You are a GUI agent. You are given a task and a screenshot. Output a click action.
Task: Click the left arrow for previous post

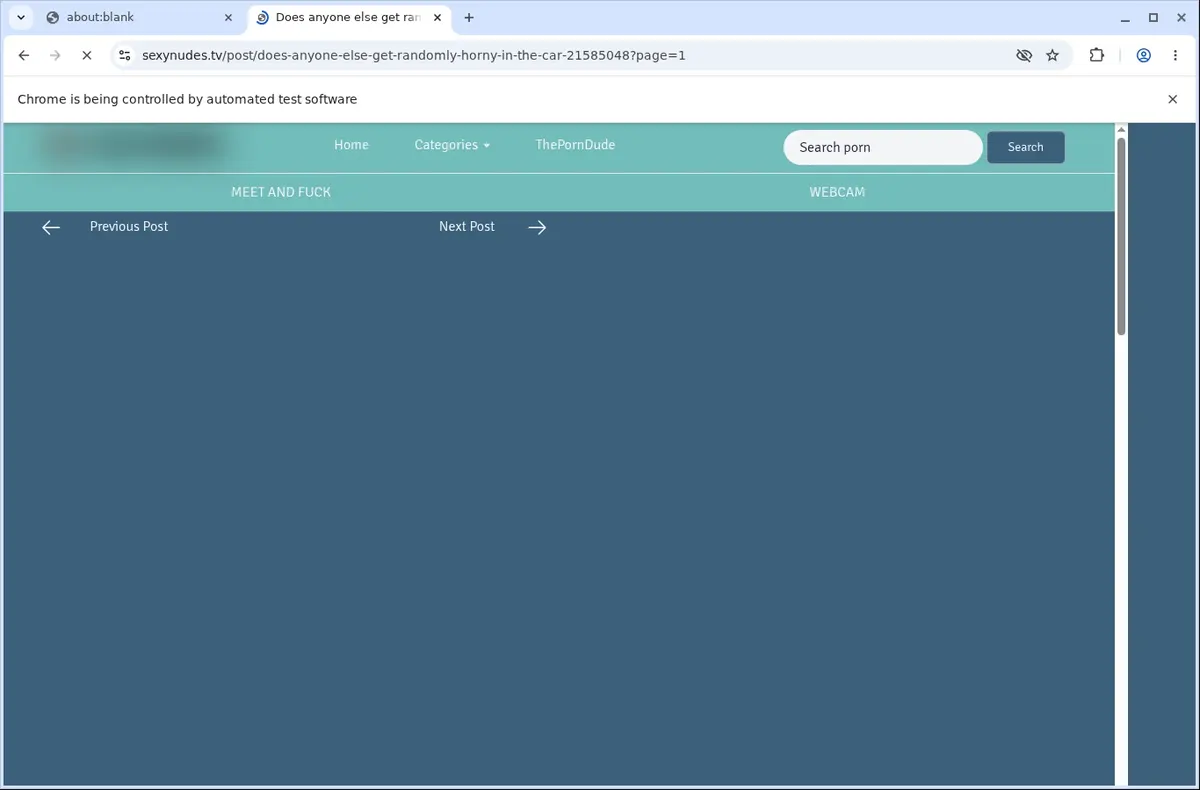click(51, 228)
